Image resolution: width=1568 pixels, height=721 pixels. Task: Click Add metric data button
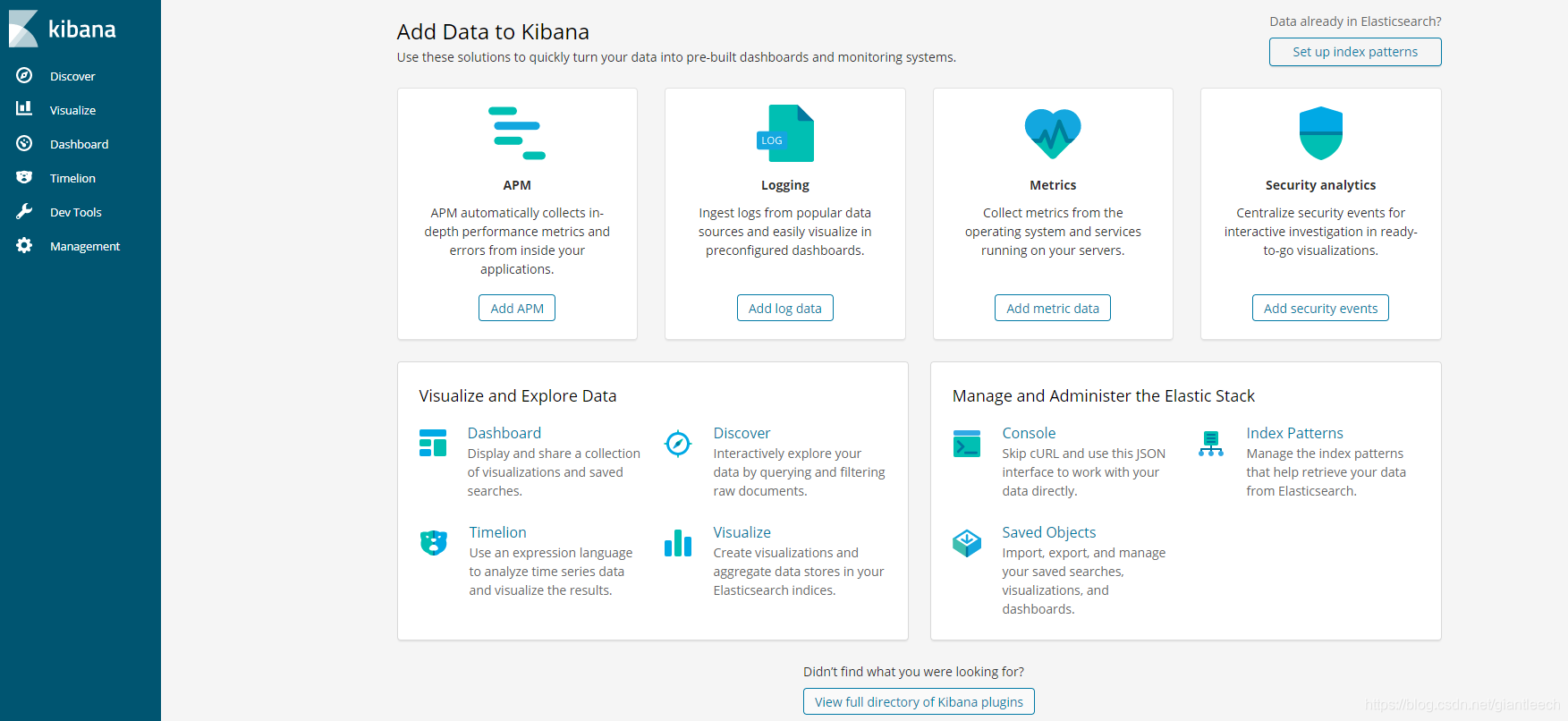click(x=1053, y=308)
